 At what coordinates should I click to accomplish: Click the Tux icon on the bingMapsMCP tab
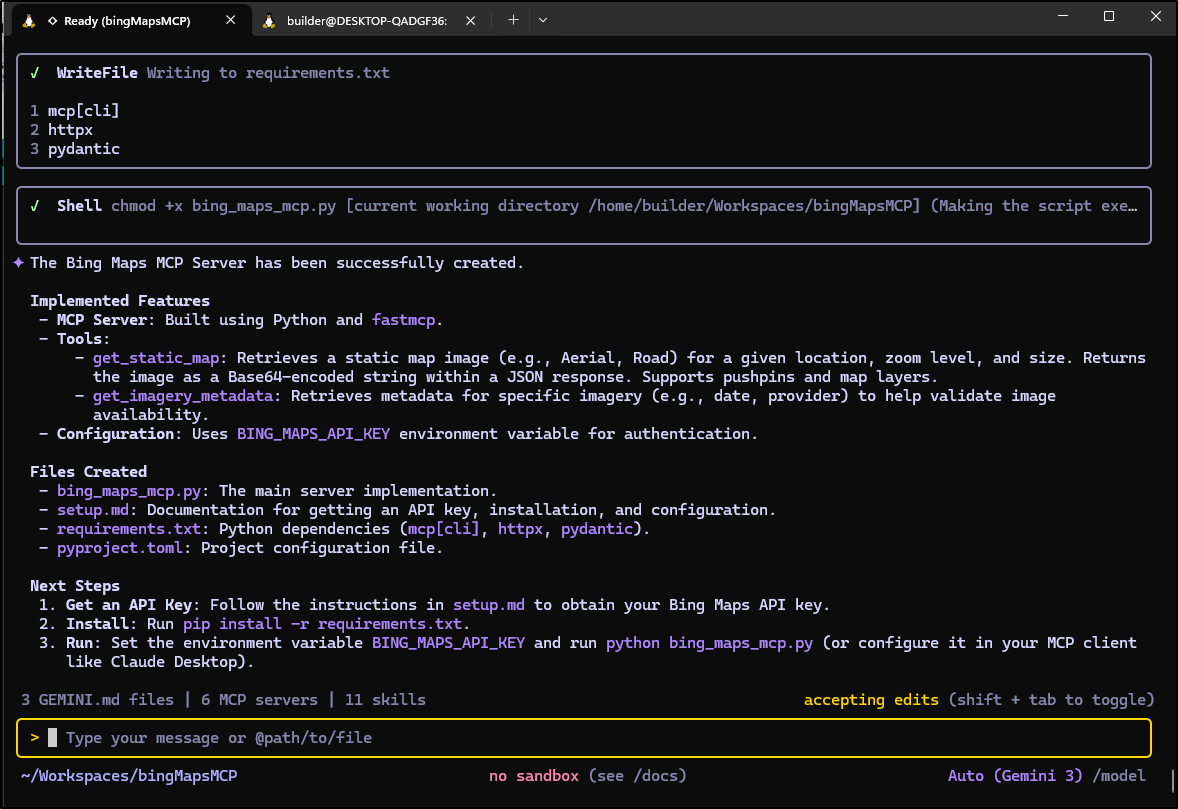click(29, 20)
